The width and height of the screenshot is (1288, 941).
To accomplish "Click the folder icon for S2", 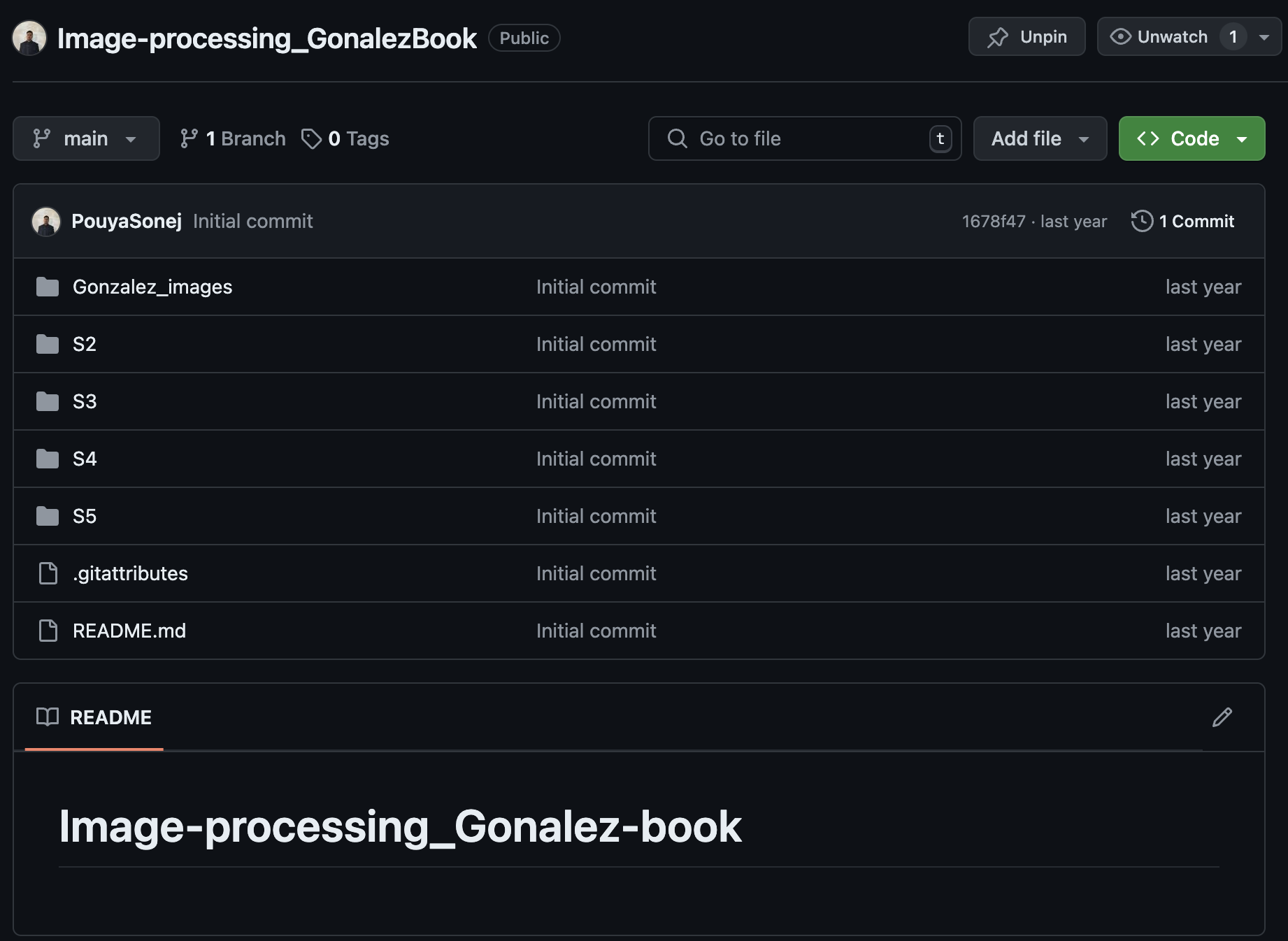I will [48, 344].
